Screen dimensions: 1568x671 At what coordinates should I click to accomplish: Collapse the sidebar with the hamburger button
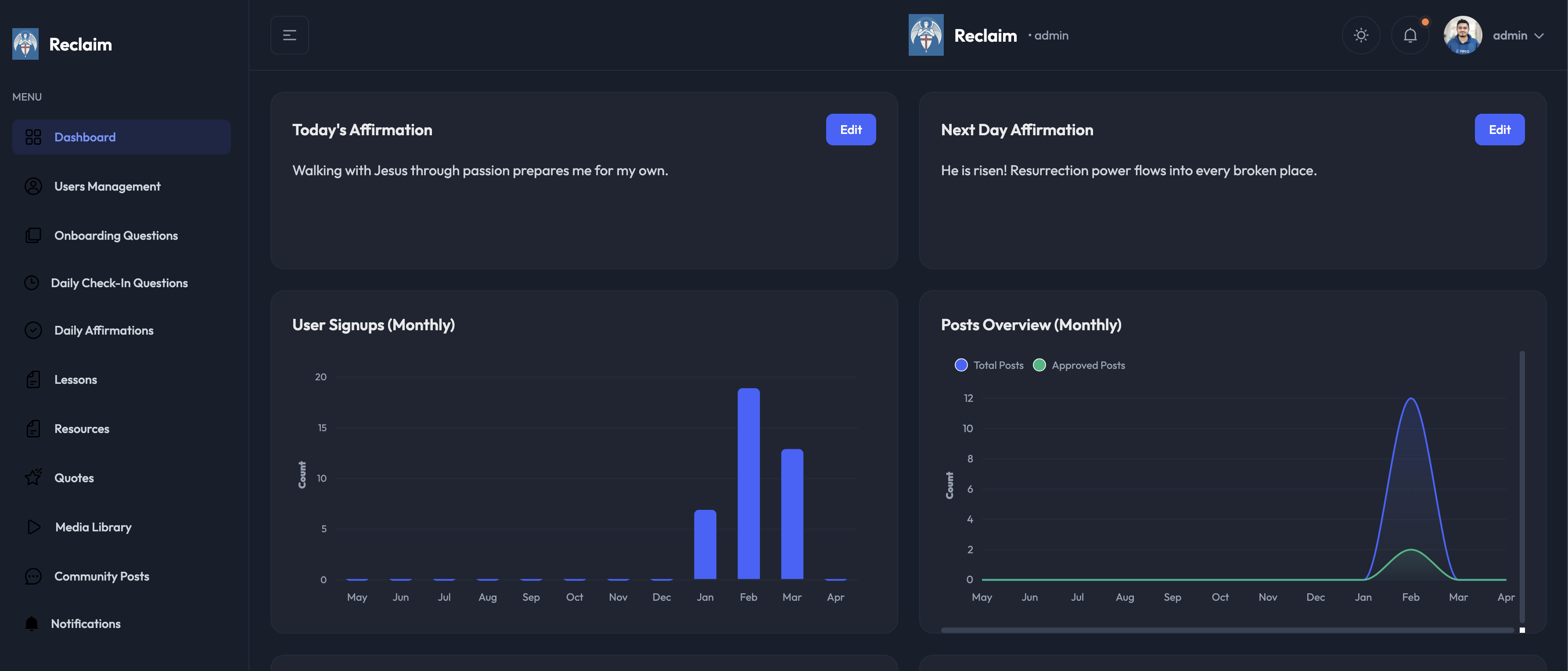(290, 35)
